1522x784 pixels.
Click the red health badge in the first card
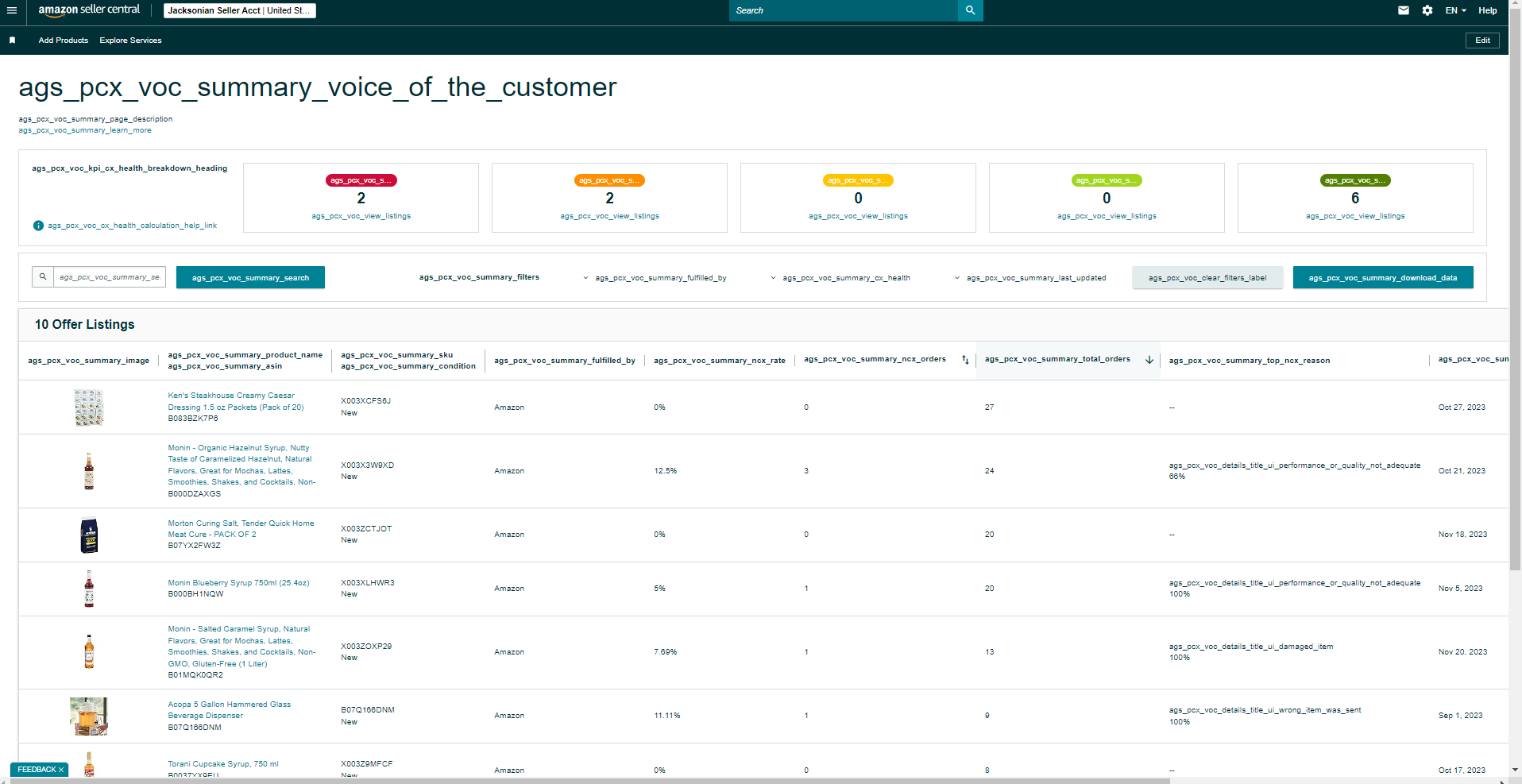(361, 180)
